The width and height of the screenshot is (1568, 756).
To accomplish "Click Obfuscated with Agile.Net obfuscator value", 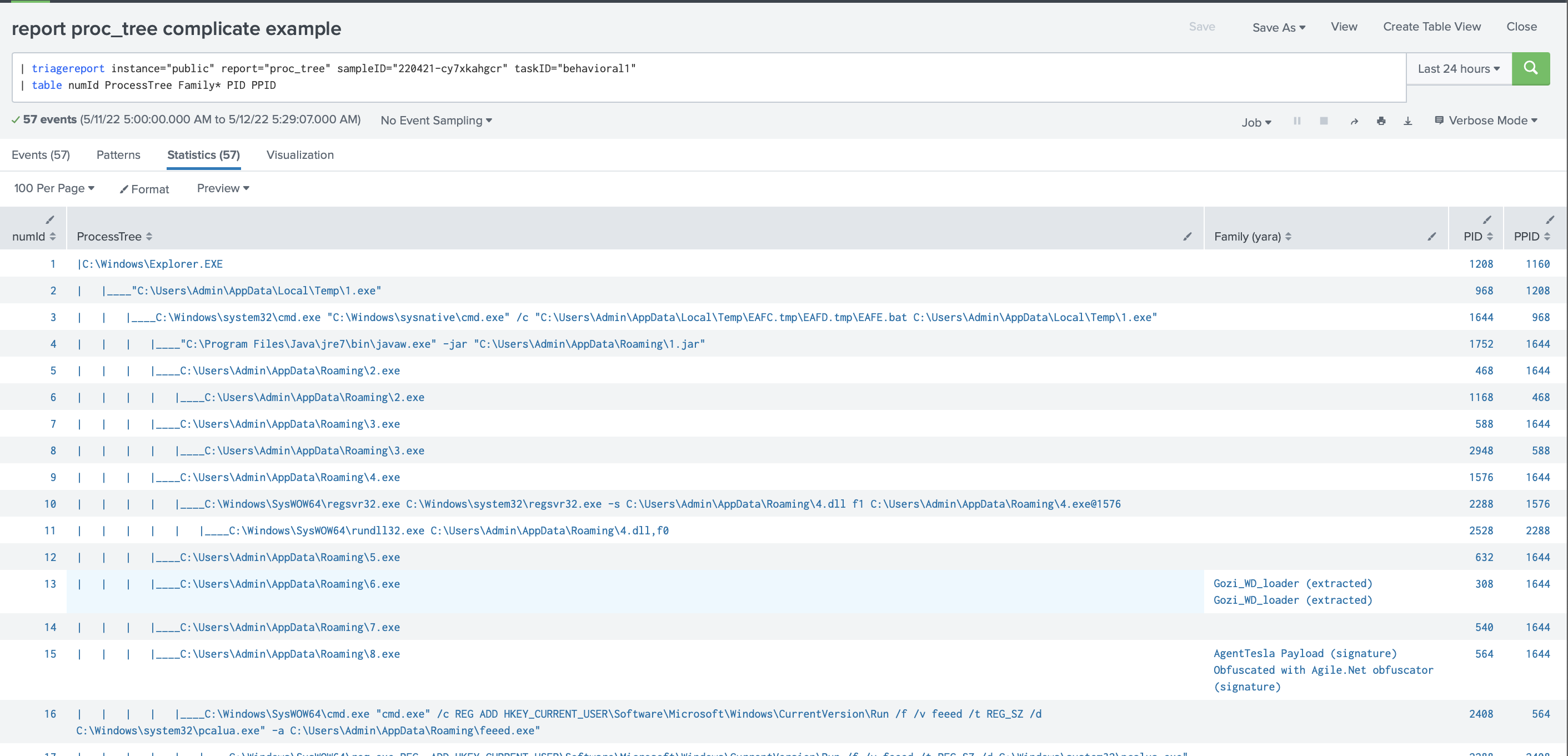I will (1323, 678).
